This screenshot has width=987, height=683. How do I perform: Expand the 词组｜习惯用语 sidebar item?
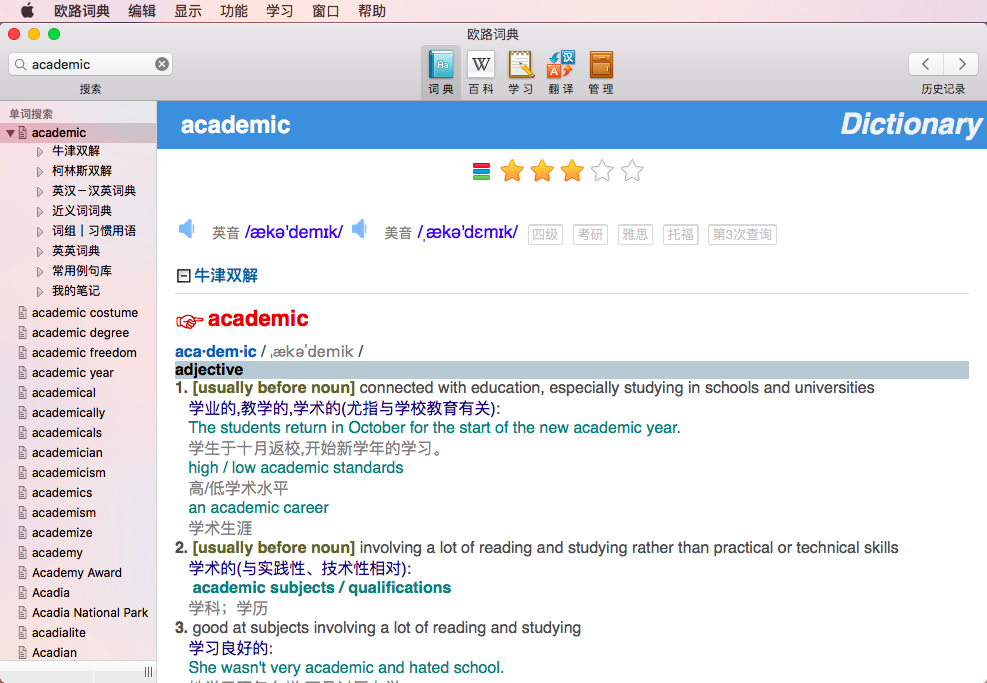[x=40, y=232]
